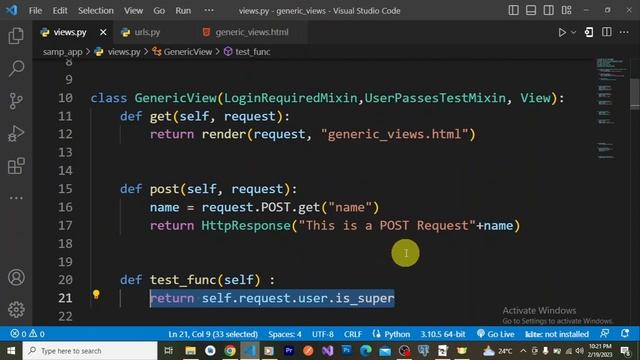Click line number 15 in gutter
The width and height of the screenshot is (640, 360).
click(65, 189)
